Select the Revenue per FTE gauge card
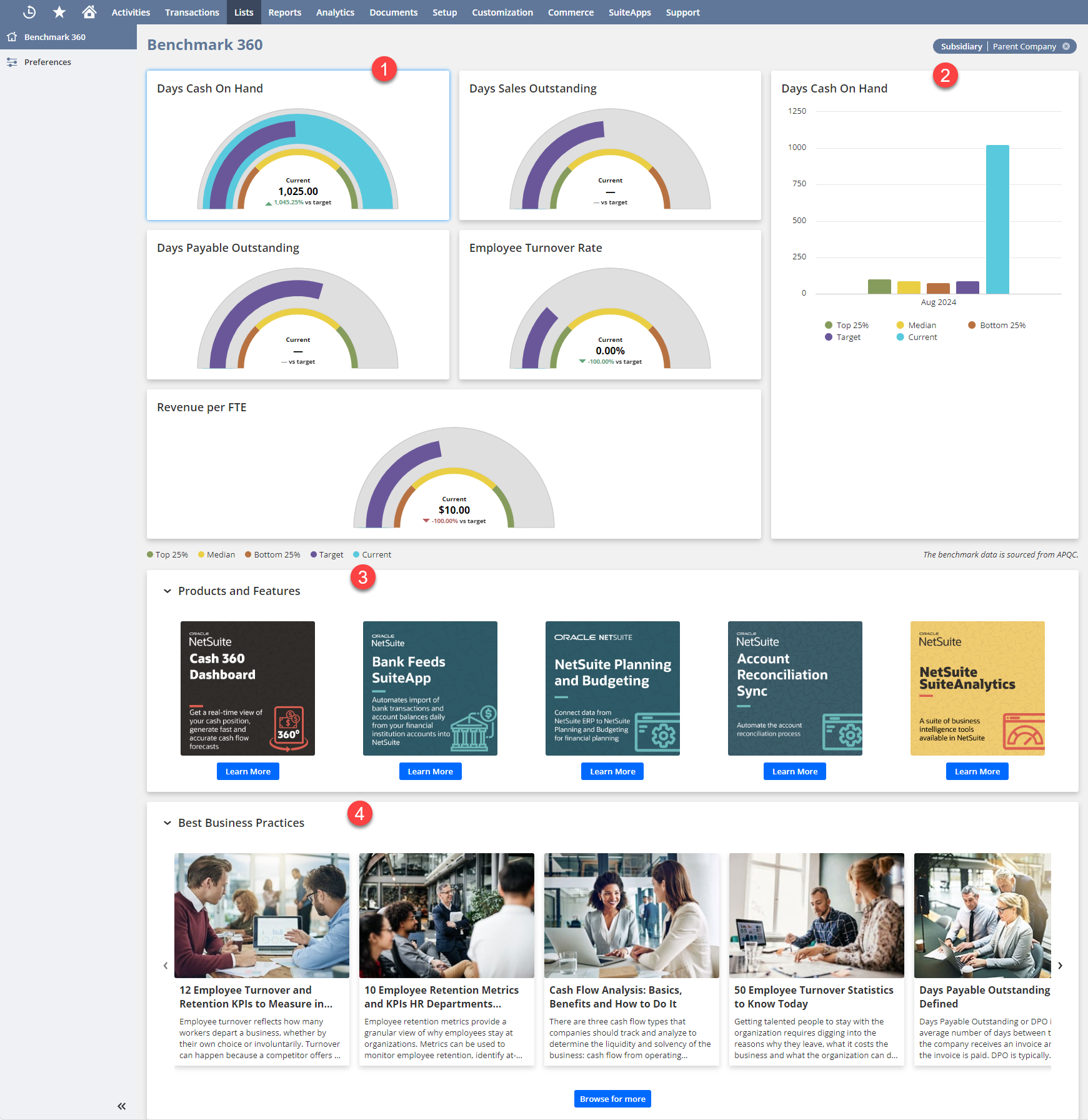 point(454,464)
